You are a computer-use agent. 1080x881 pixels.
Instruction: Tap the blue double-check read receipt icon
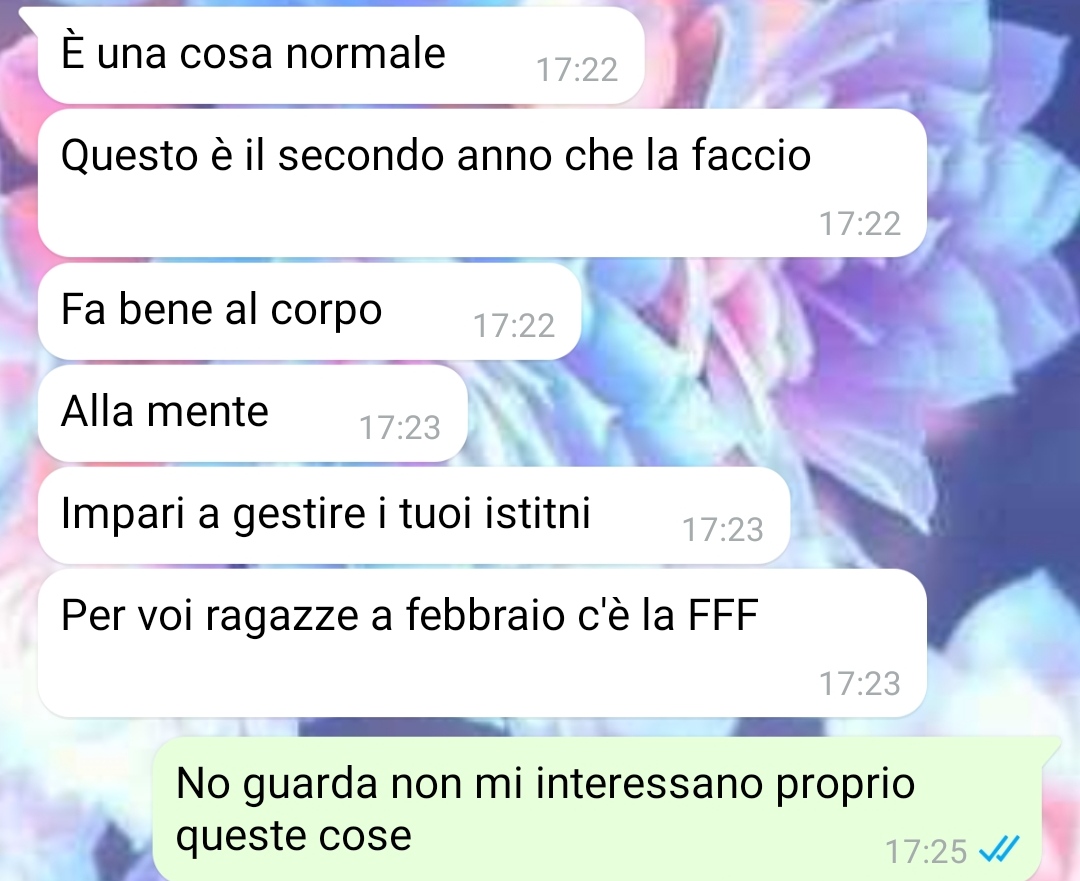pos(998,849)
